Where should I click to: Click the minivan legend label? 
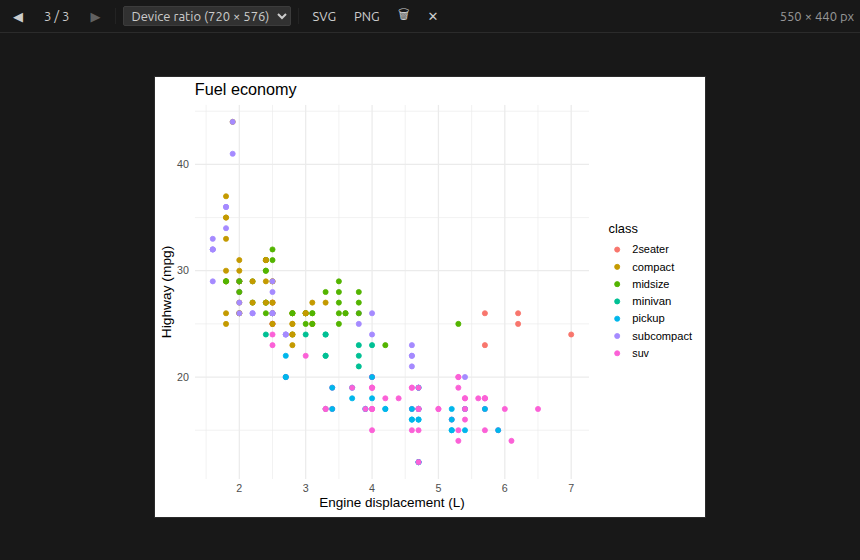[652, 301]
